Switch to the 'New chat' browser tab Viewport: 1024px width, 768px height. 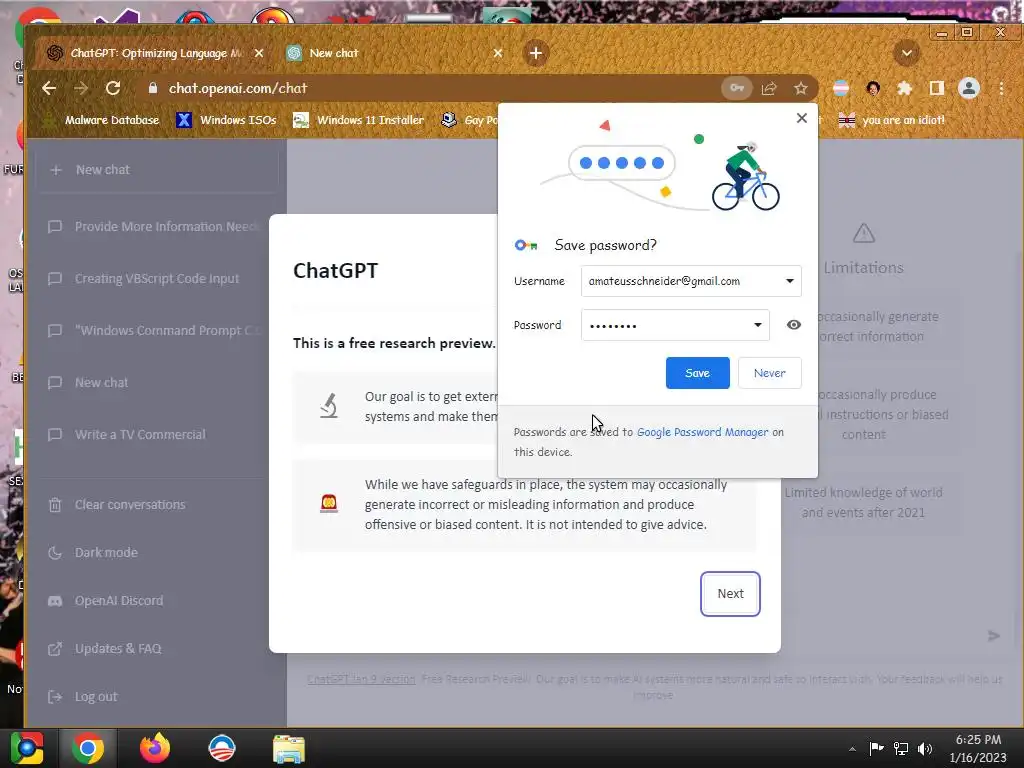pyautogui.click(x=396, y=53)
